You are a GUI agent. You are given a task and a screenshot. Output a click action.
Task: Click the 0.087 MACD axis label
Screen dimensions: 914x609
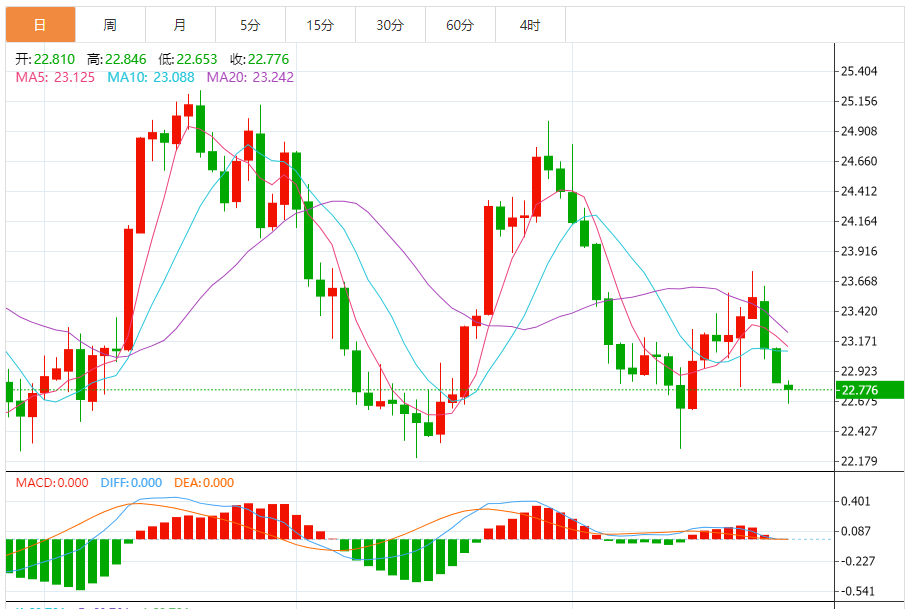[x=856, y=531]
